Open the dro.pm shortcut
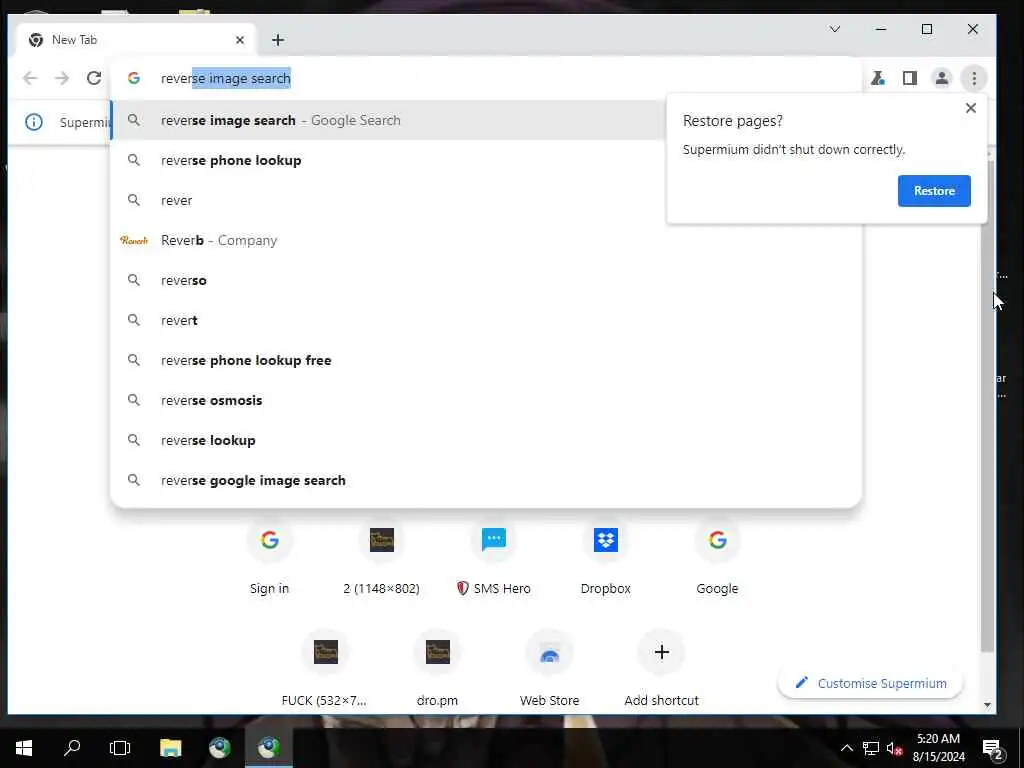 438,667
